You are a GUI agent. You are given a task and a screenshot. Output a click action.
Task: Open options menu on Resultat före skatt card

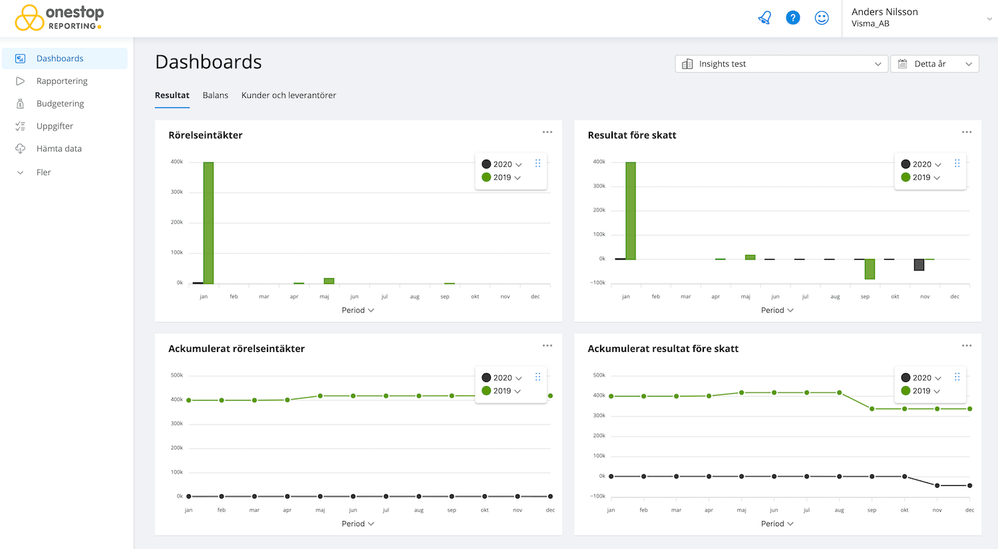pos(967,132)
